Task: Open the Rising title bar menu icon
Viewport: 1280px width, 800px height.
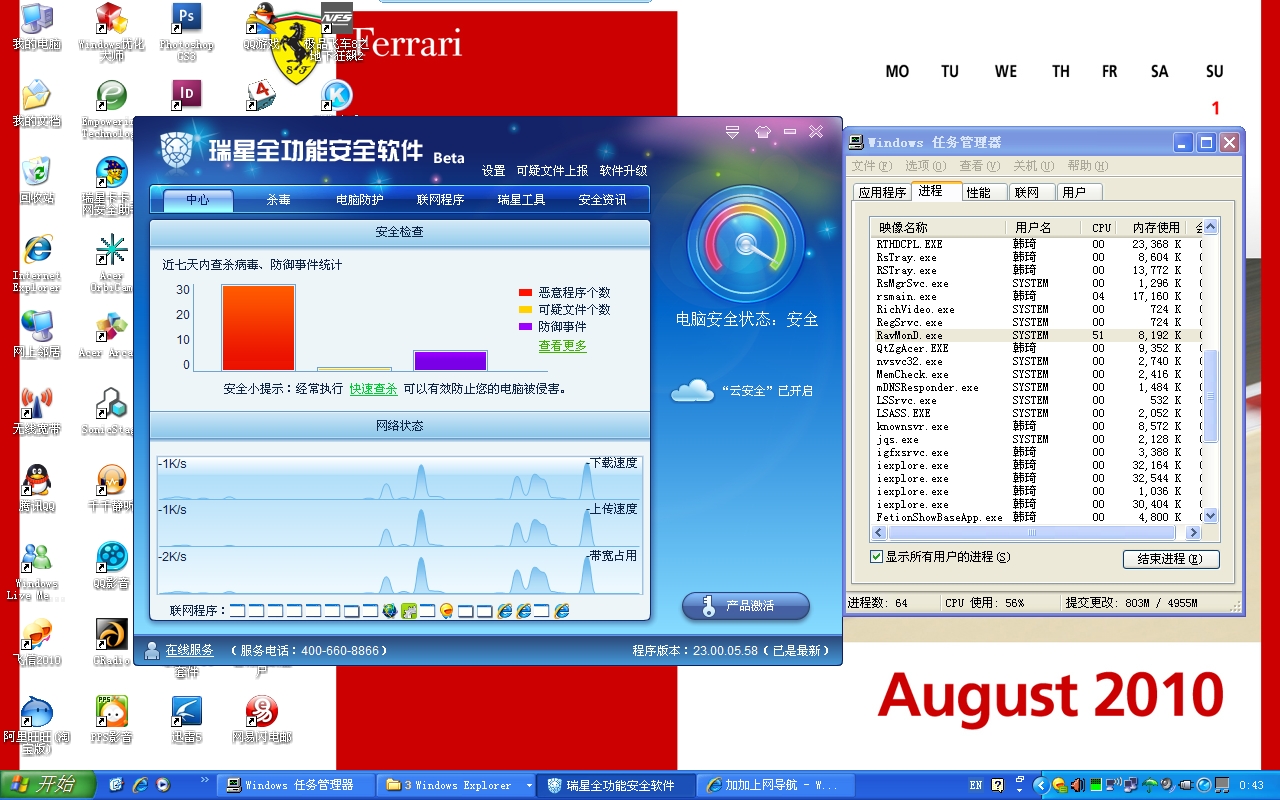Action: point(733,131)
